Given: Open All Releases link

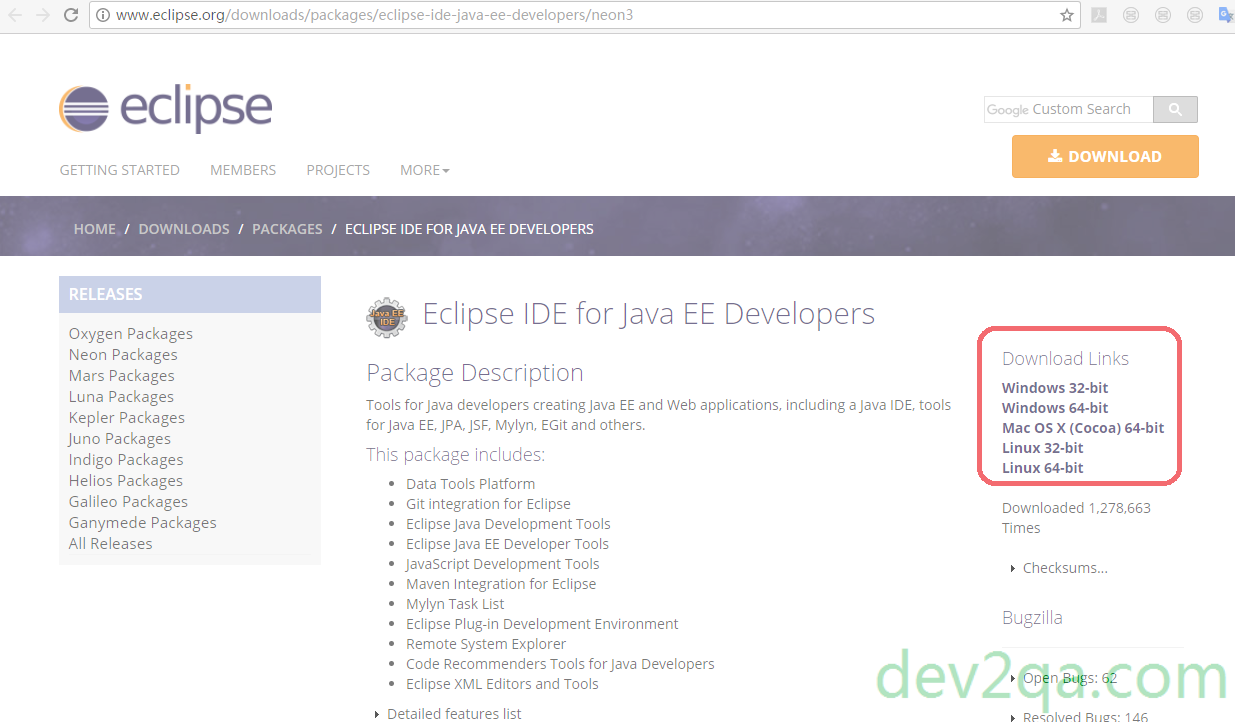Looking at the screenshot, I should coord(111,544).
